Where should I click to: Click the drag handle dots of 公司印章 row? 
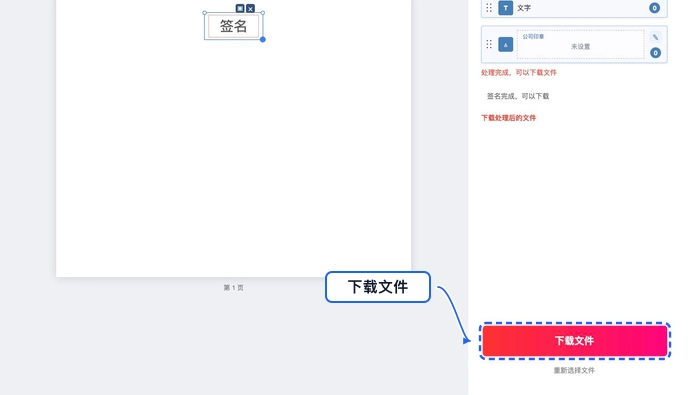489,44
